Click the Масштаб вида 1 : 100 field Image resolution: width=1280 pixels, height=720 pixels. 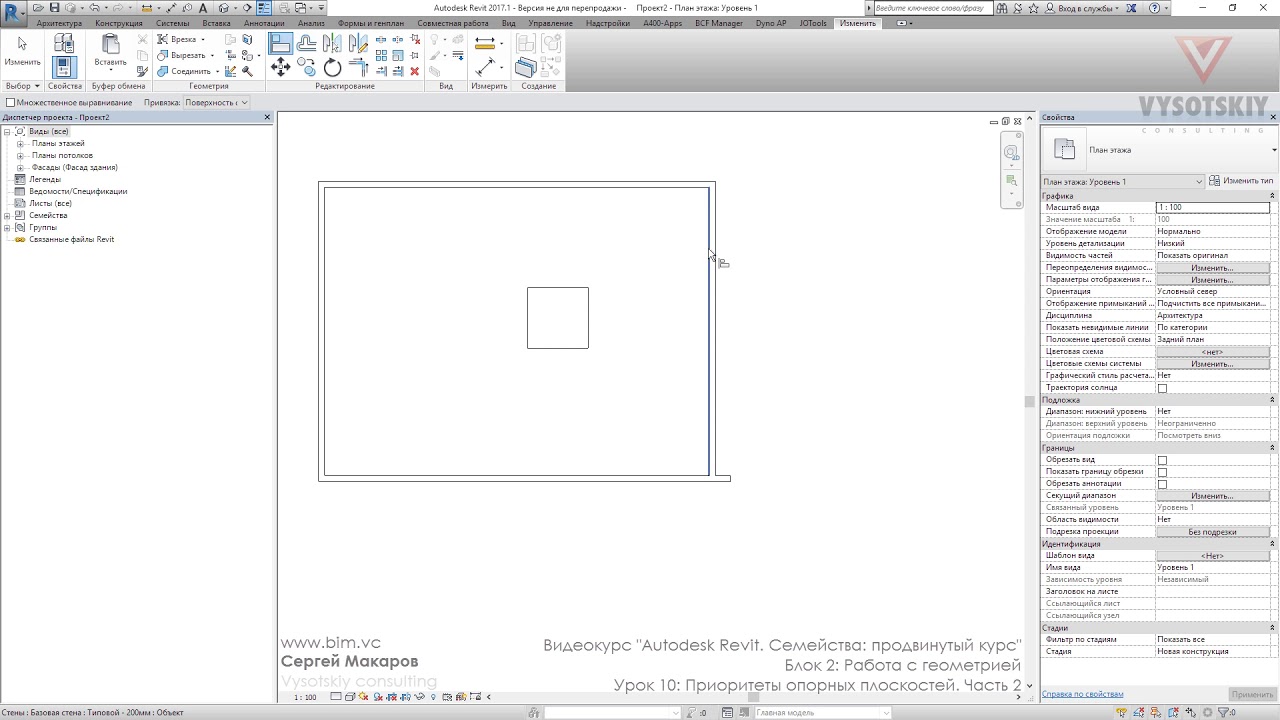(1212, 207)
